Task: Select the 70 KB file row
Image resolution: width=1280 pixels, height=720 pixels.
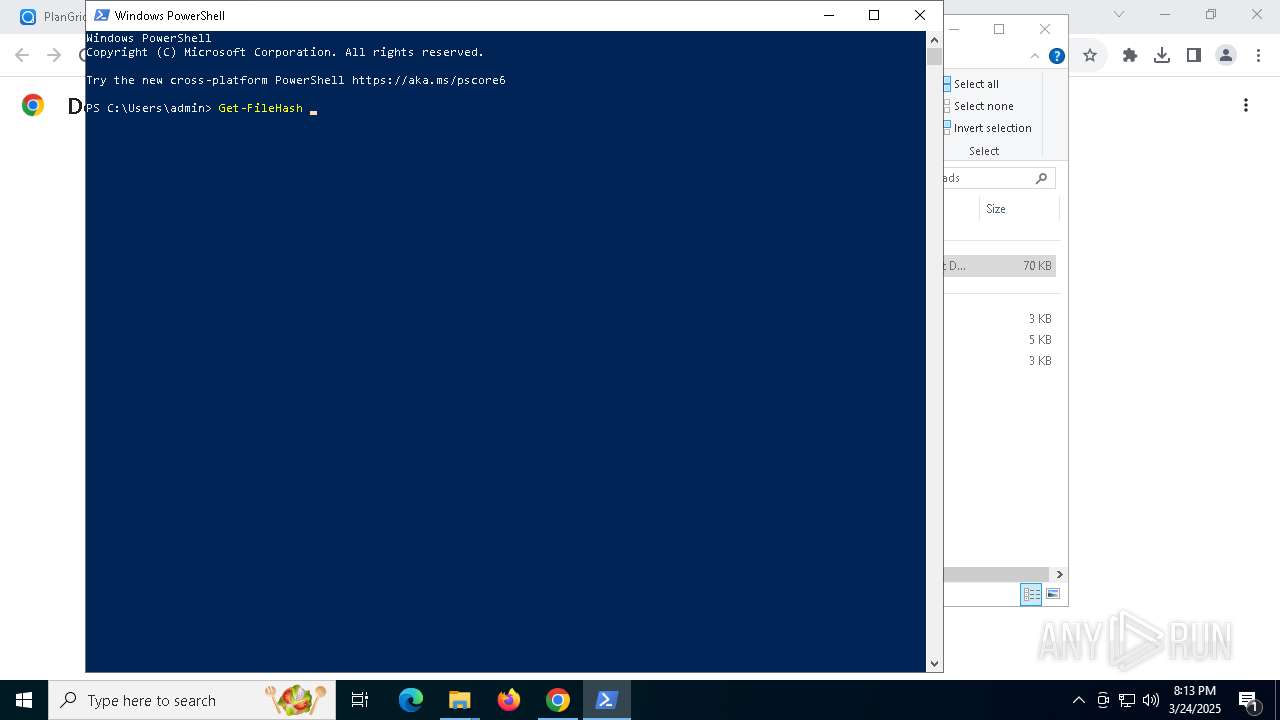Action: click(1000, 266)
